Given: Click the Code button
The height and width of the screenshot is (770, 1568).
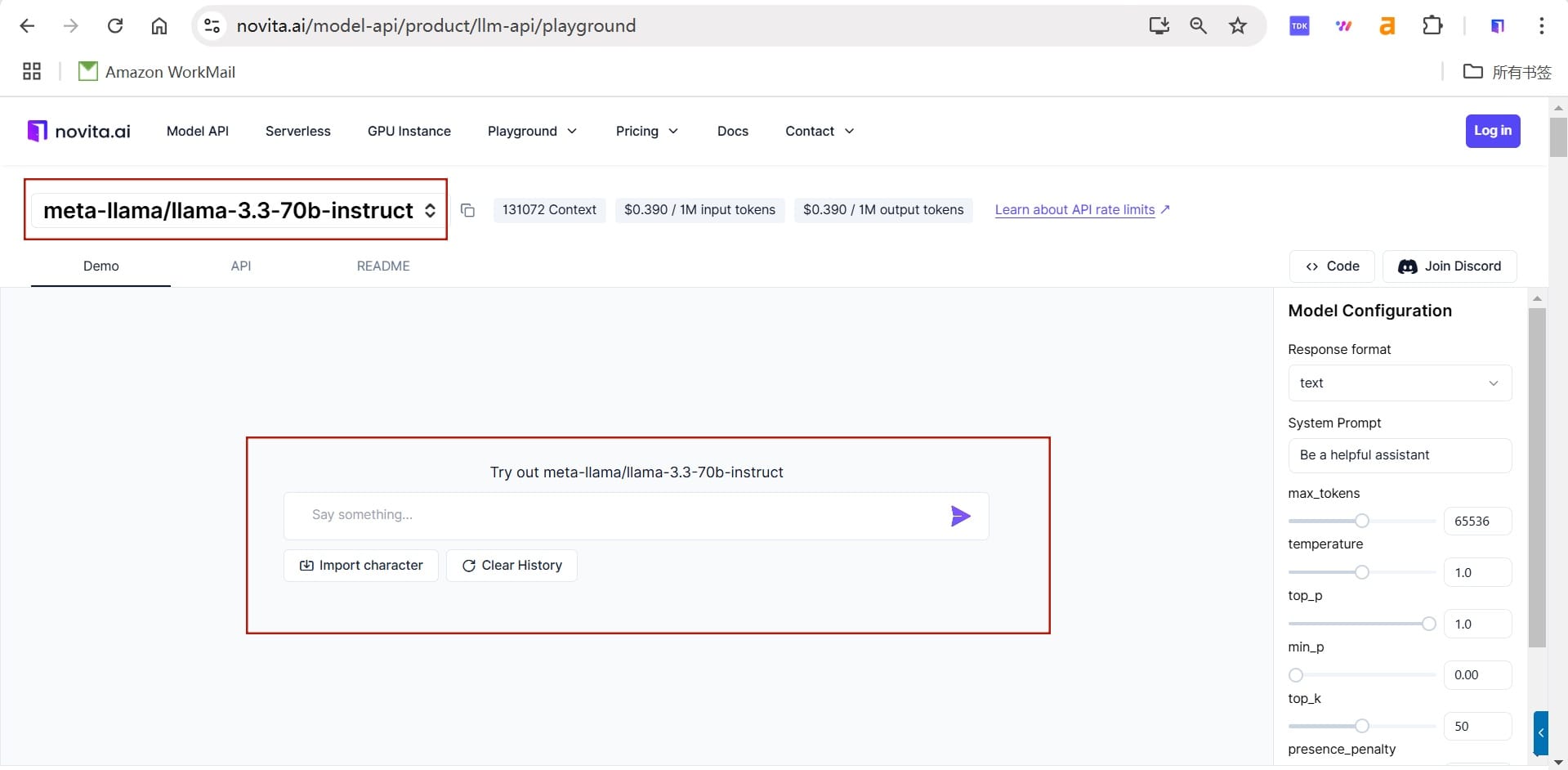Looking at the screenshot, I should [1332, 266].
